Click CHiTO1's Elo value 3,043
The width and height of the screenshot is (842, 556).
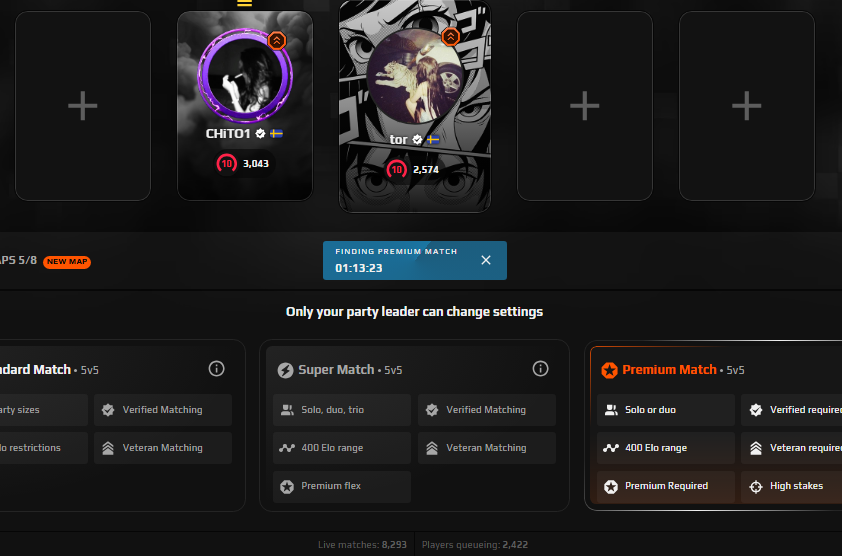click(x=256, y=163)
